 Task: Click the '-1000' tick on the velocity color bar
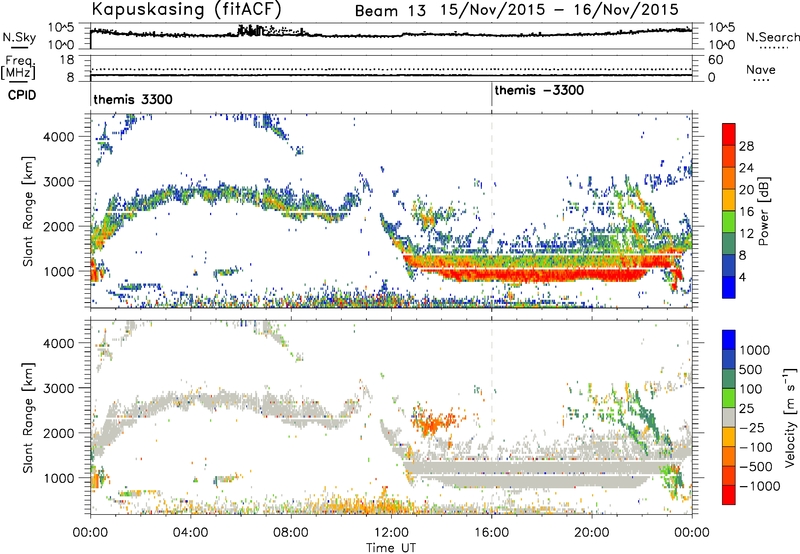759,486
